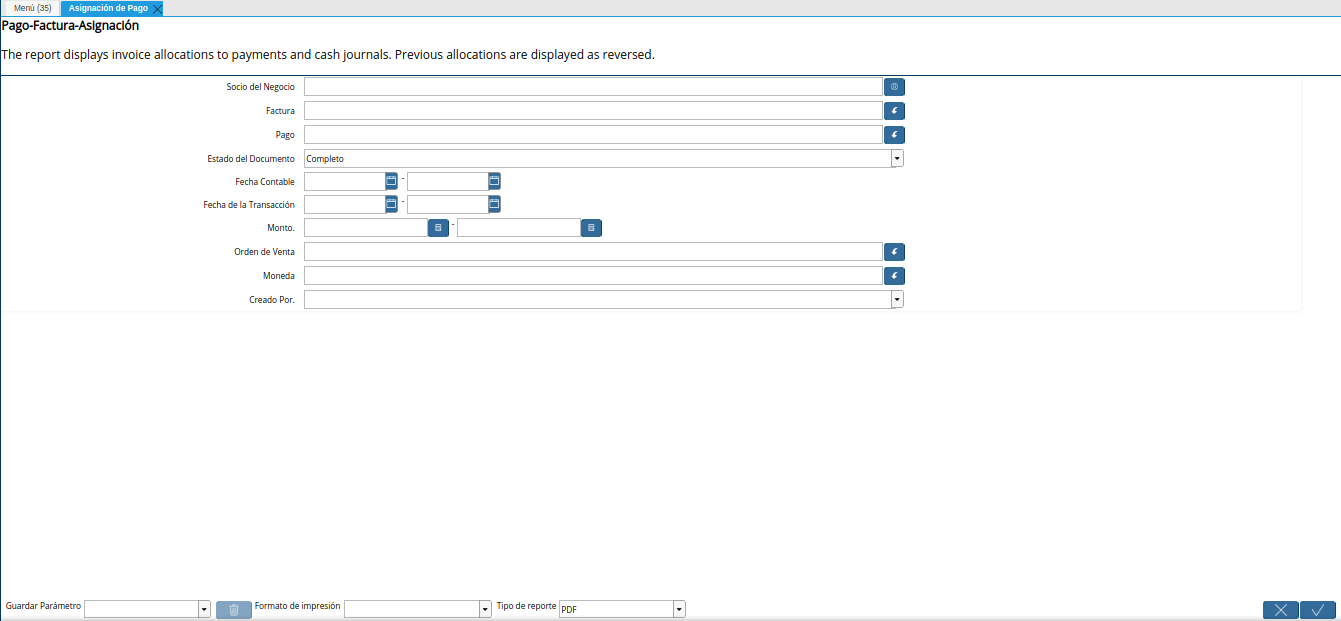Expand the Creado Por dropdown
This screenshot has width=1341, height=621.
tap(897, 299)
